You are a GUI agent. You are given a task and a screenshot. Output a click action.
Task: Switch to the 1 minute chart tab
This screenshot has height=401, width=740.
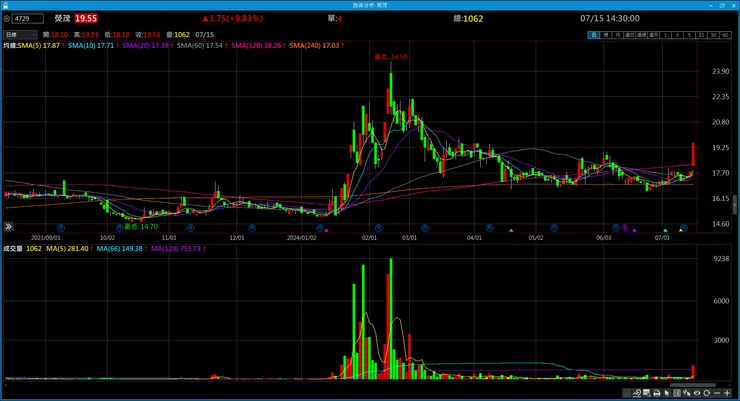click(x=665, y=35)
